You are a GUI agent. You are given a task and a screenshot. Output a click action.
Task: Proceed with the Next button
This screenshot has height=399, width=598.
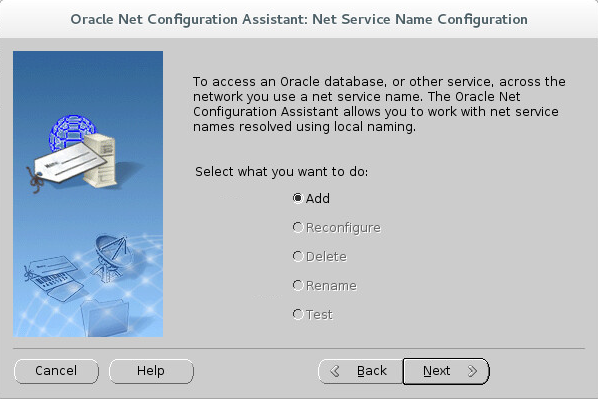click(446, 371)
